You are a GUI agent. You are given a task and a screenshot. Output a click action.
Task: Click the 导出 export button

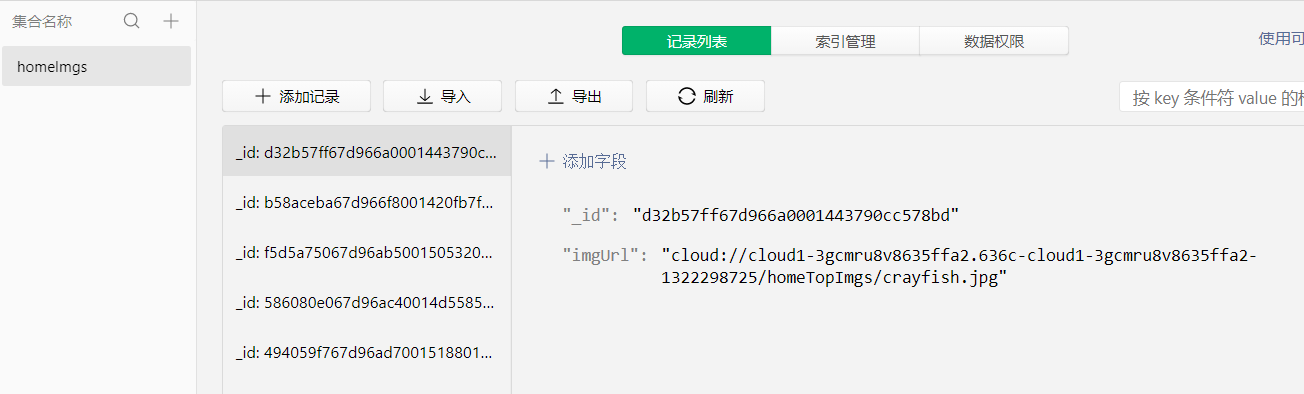pyautogui.click(x=574, y=96)
